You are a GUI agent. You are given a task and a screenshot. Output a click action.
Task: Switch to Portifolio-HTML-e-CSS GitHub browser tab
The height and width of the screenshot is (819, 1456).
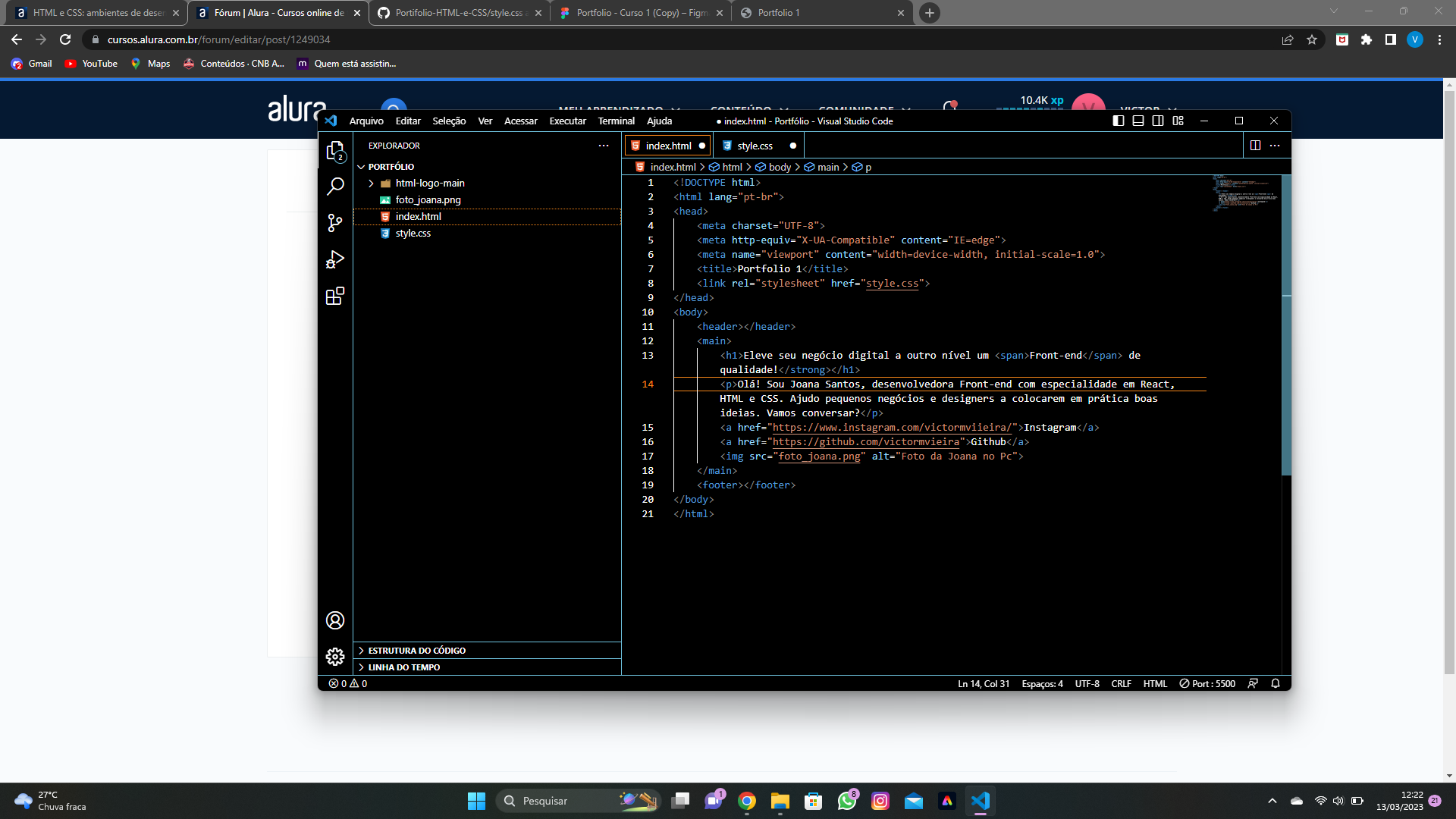click(x=459, y=13)
